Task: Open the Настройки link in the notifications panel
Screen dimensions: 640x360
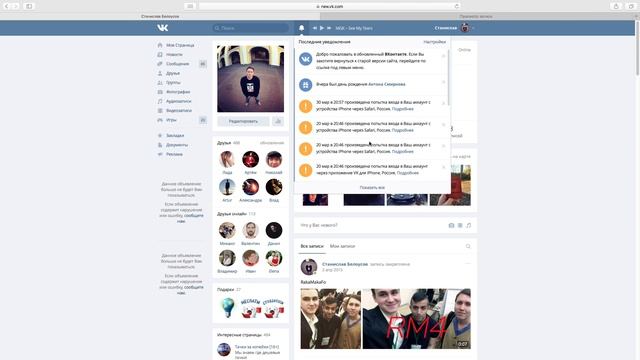Action: (x=435, y=42)
